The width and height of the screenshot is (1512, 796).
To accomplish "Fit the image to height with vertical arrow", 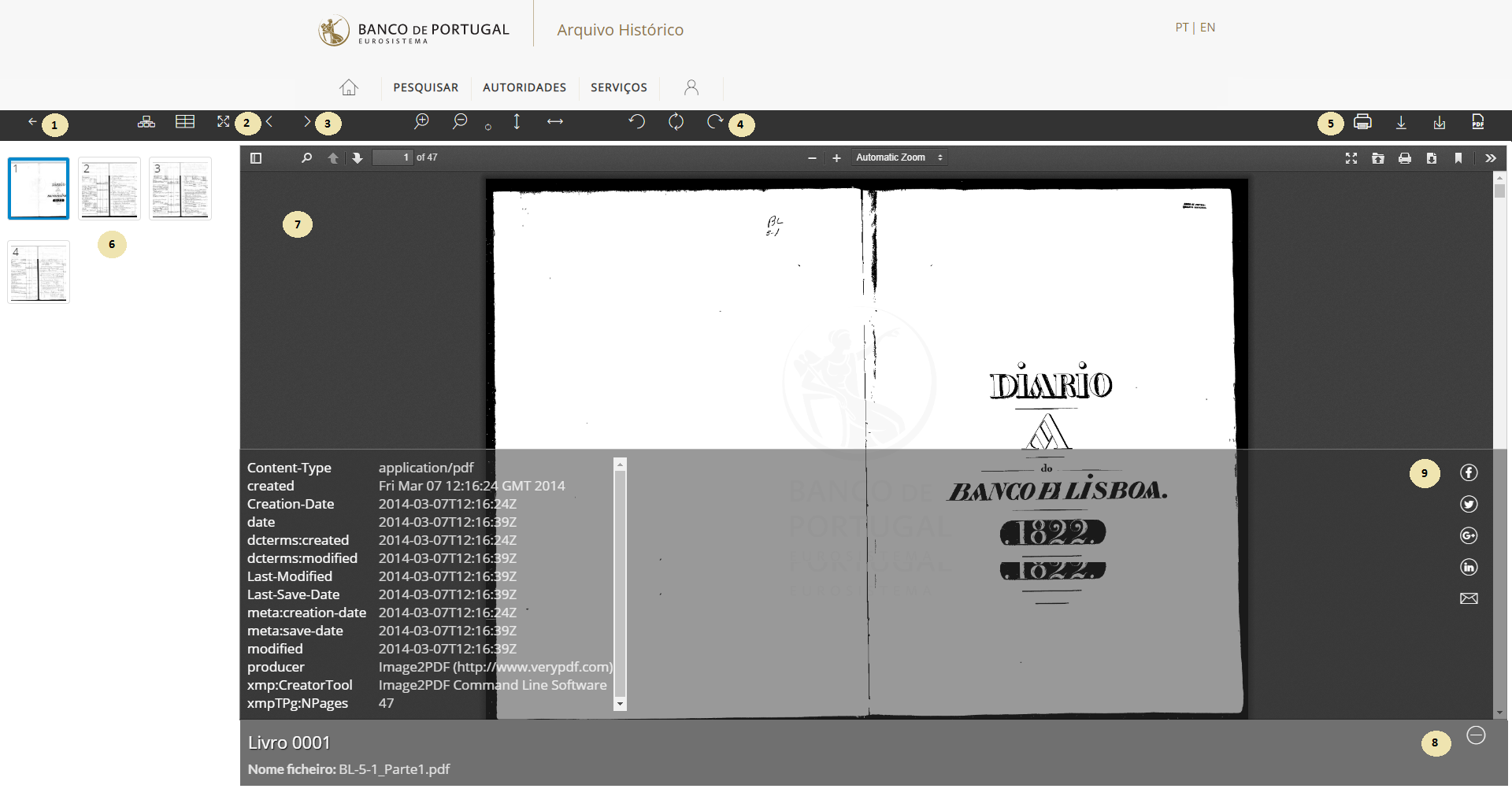I will (x=517, y=121).
